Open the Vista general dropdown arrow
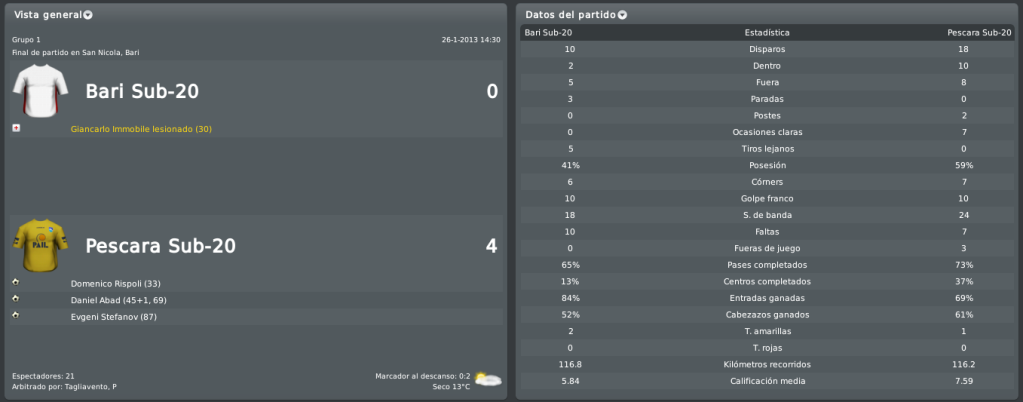This screenshot has height=402, width=1023. click(x=88, y=15)
